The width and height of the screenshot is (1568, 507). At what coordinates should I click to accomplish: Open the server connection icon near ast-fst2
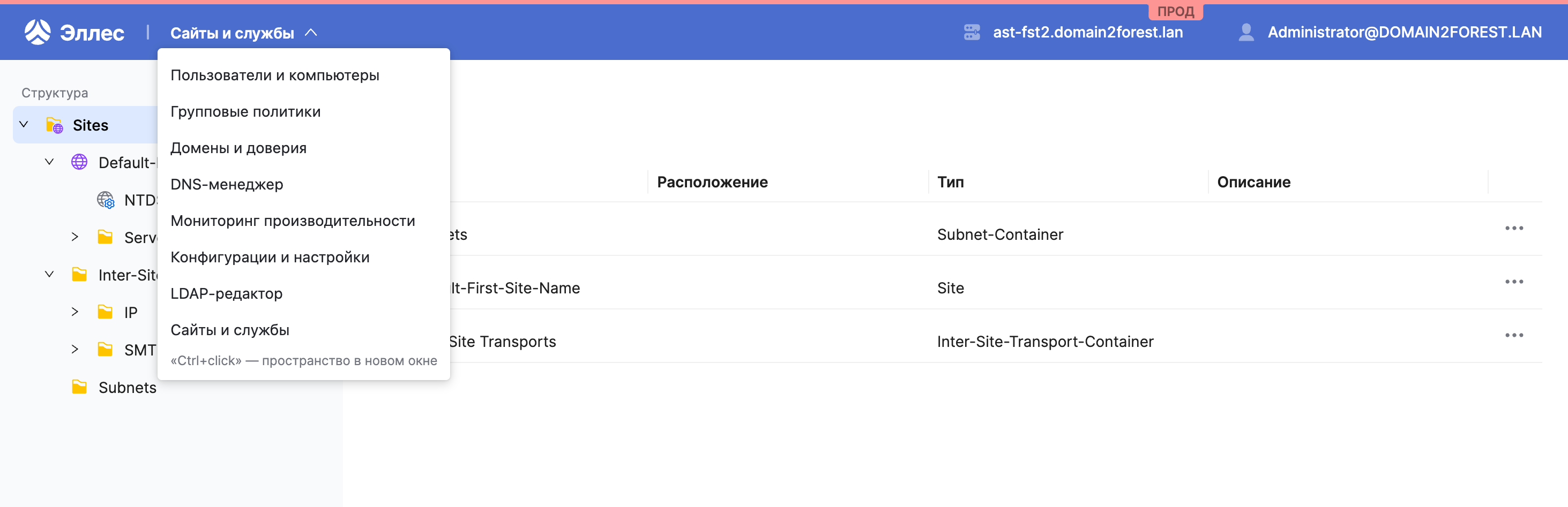coord(972,32)
